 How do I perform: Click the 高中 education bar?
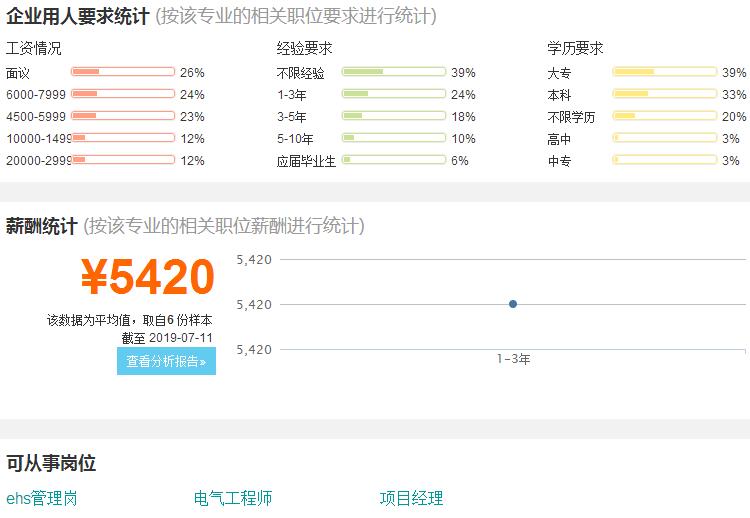tap(664, 138)
